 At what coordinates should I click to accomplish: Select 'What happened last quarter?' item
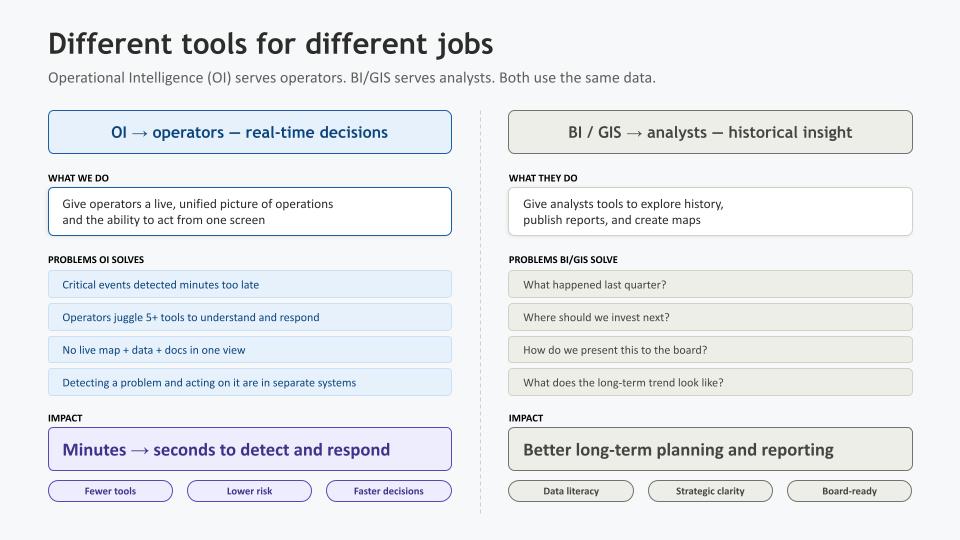710,284
